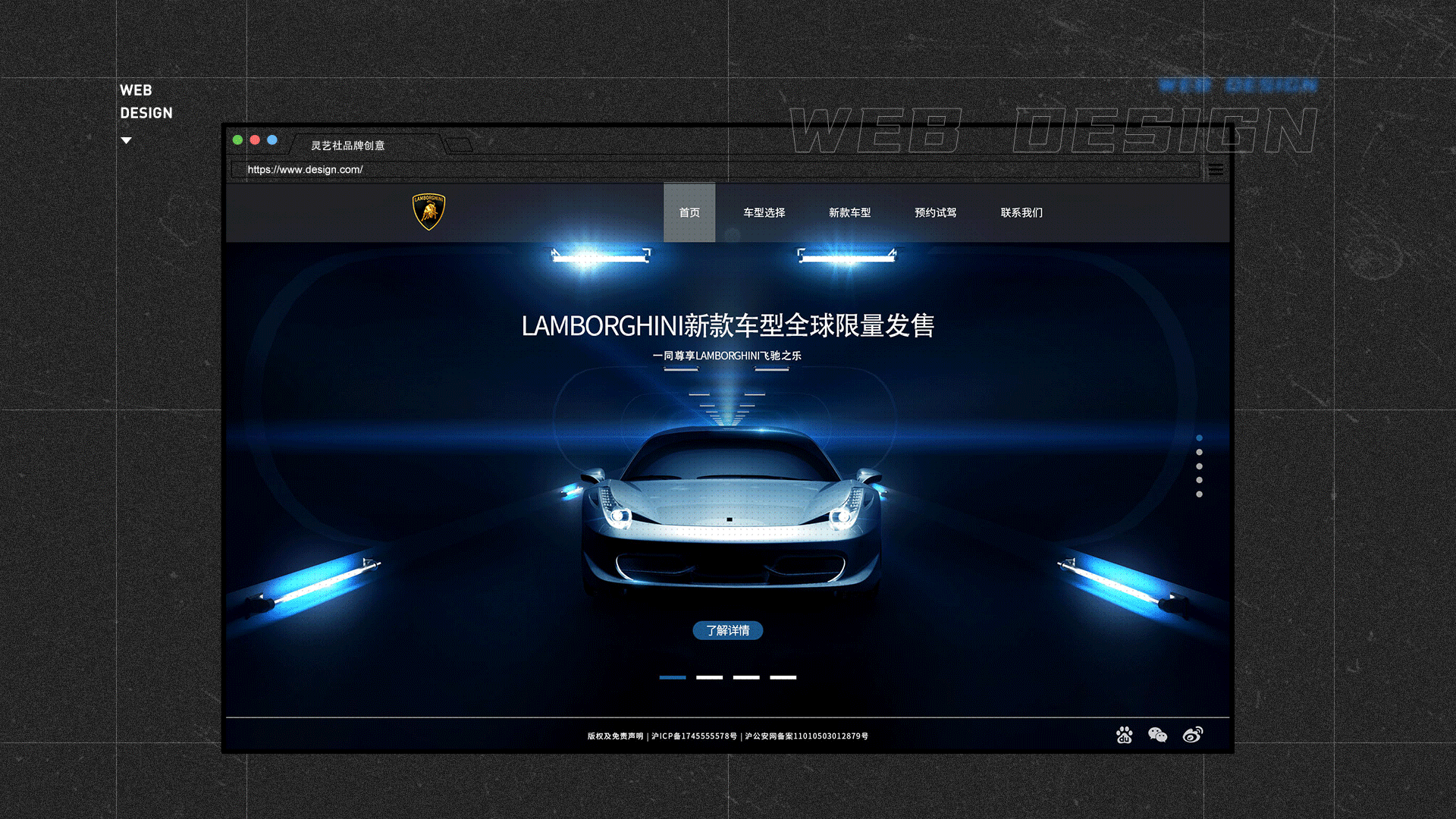Open the browser hamburger menu beside address bar
Screen dimensions: 1456x819
pyautogui.click(x=1216, y=169)
